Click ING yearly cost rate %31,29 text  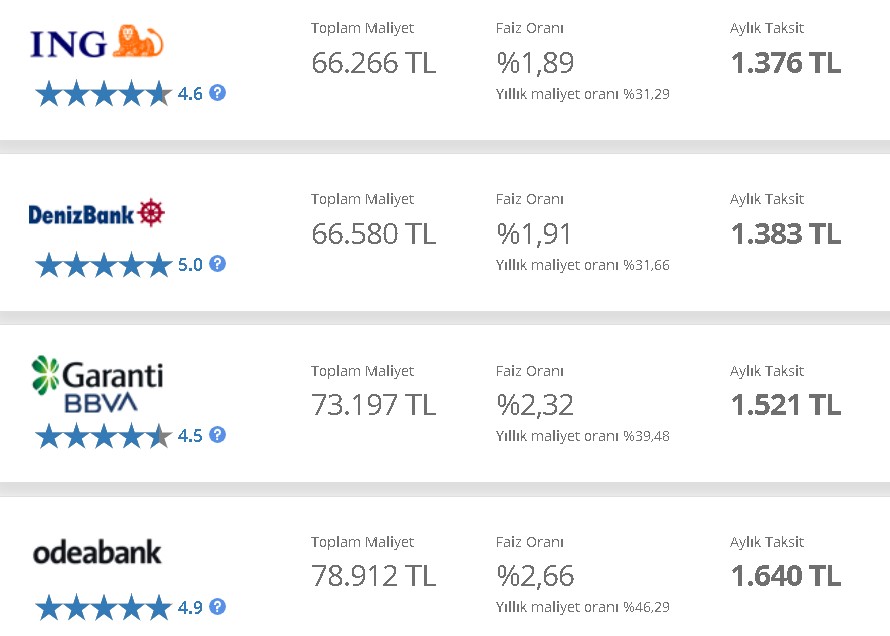click(x=582, y=94)
